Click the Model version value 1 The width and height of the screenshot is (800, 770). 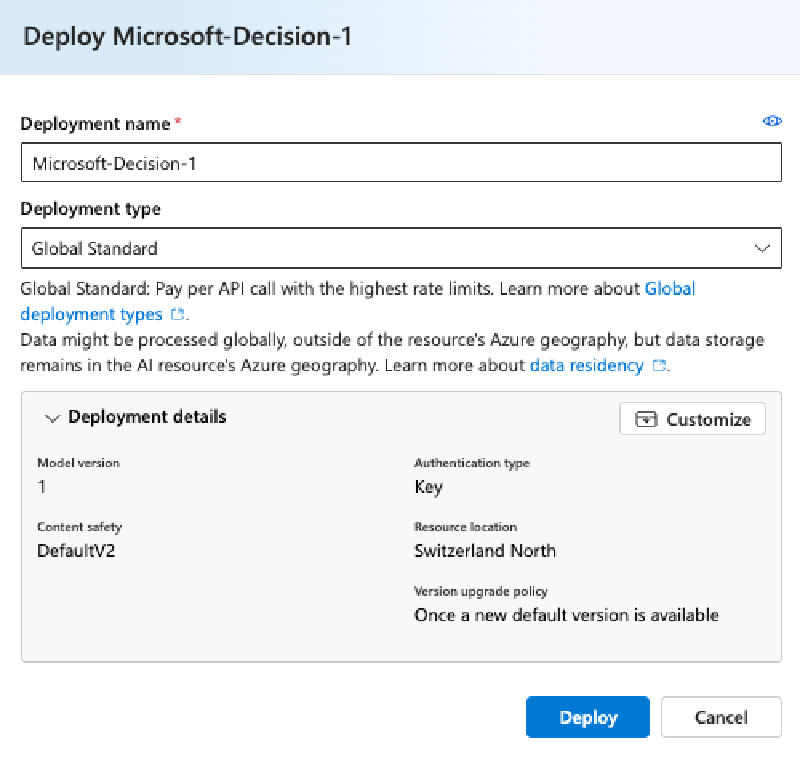tap(42, 487)
